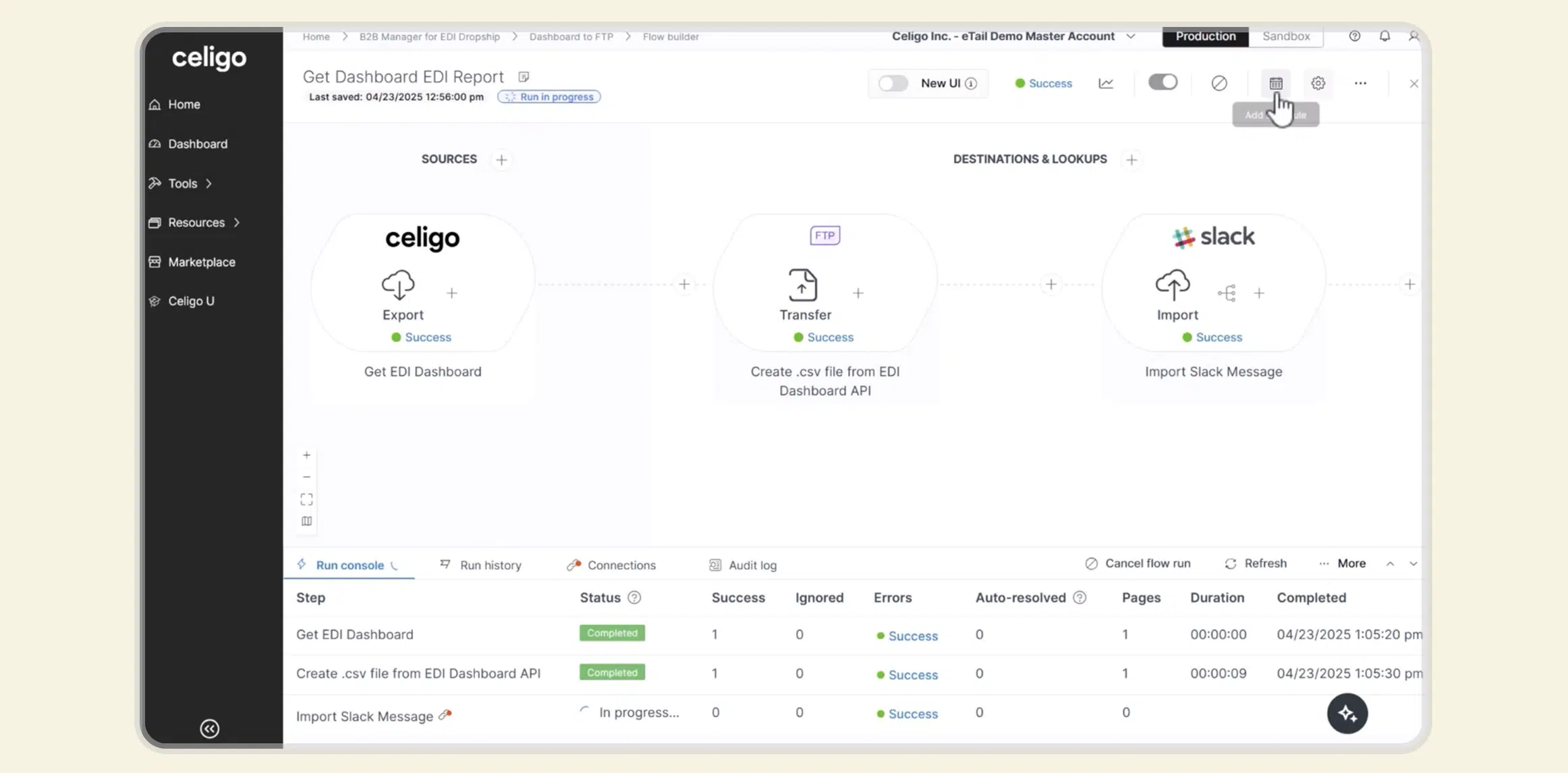
Task: Toggle the flow enable/disable switch
Action: (x=1163, y=82)
